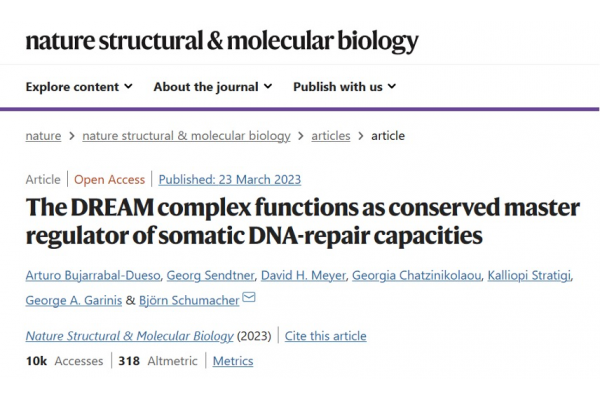Open nature structural & molecular biology breadcrumb

click(186, 136)
